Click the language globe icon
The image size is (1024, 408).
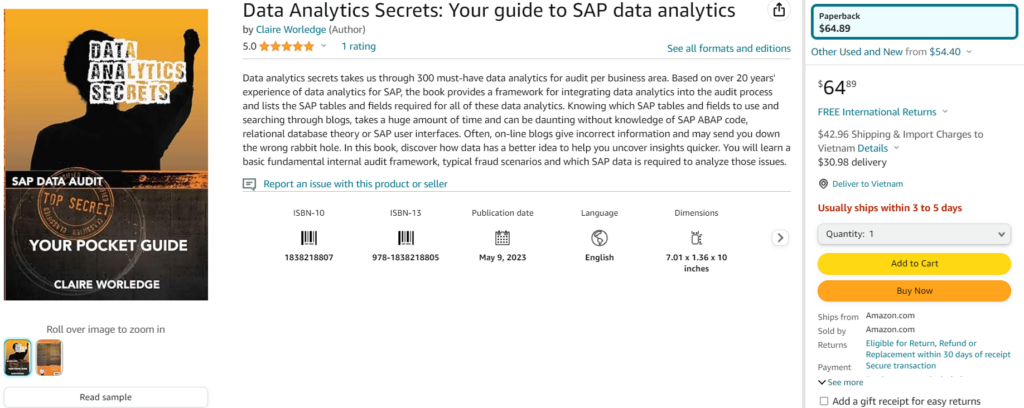tap(599, 238)
